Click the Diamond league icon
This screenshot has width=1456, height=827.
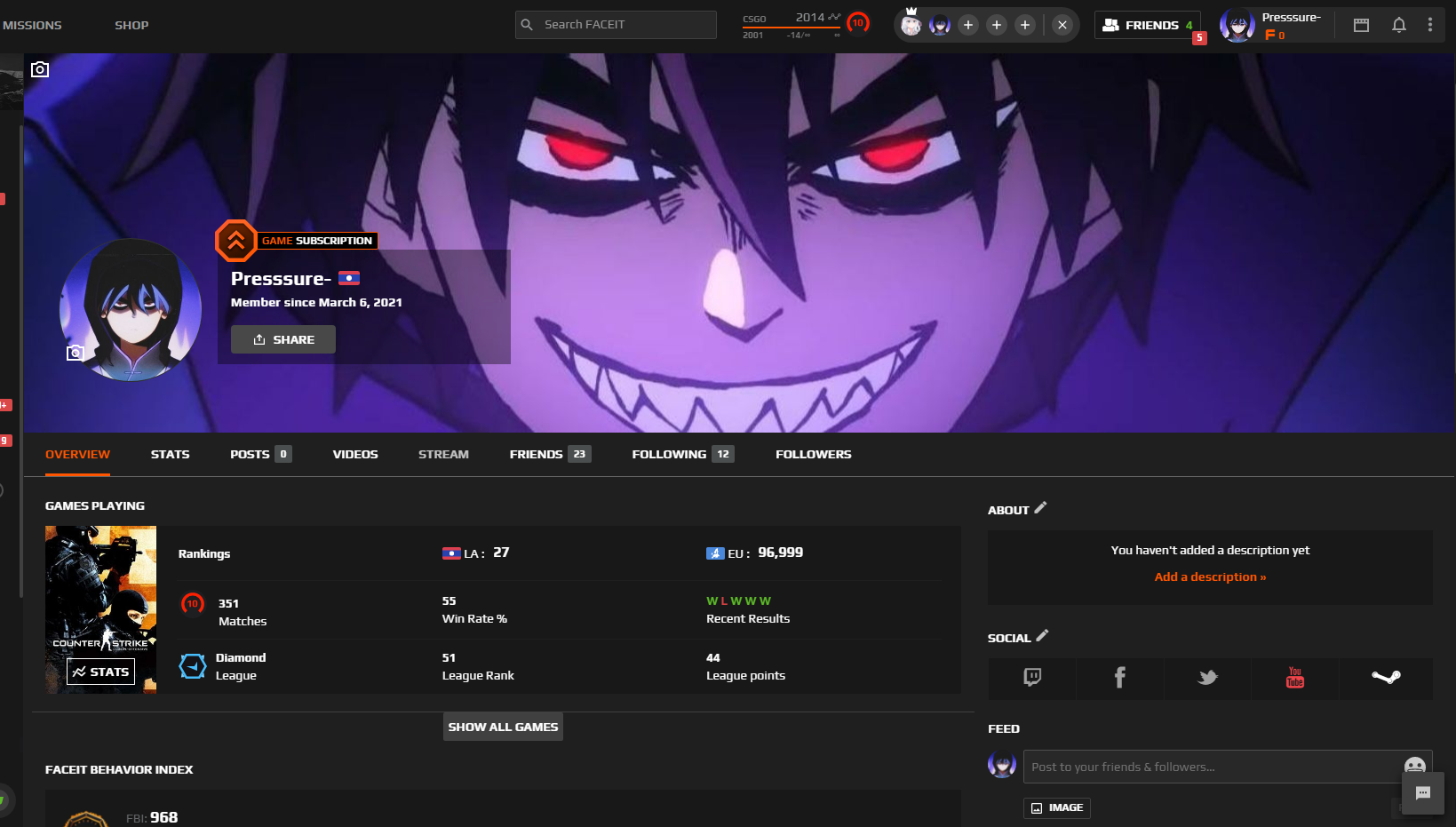[193, 666]
